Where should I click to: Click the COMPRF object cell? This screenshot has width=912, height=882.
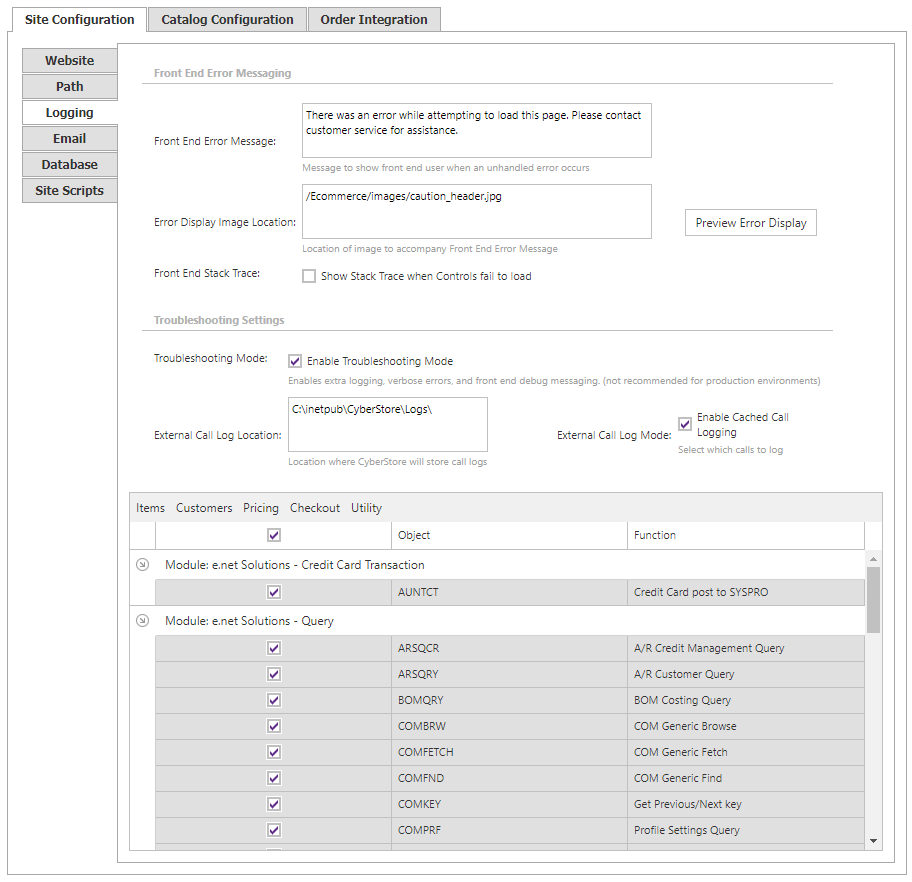(x=509, y=830)
